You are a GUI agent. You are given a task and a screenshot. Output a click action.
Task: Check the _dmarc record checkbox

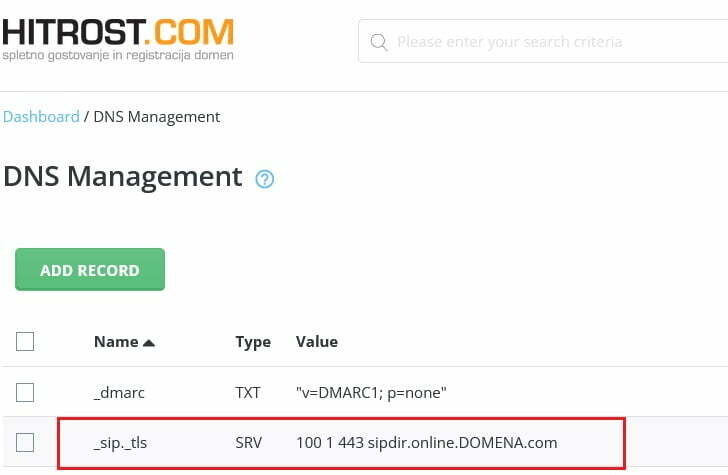point(25,392)
